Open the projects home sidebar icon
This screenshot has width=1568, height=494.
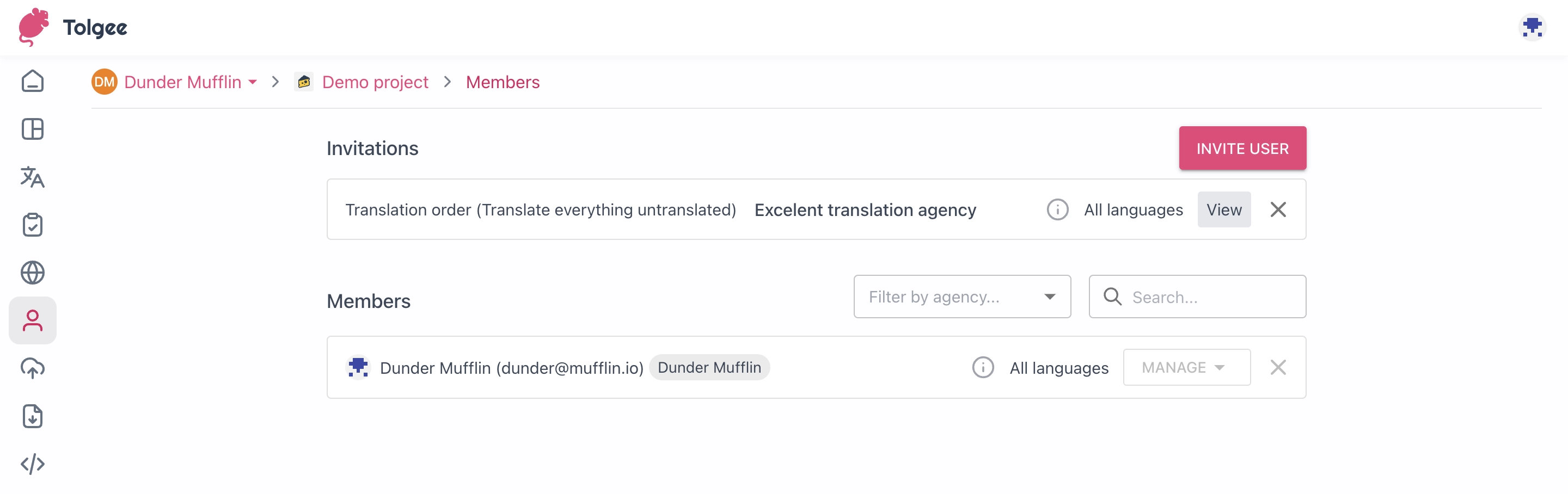click(x=32, y=81)
